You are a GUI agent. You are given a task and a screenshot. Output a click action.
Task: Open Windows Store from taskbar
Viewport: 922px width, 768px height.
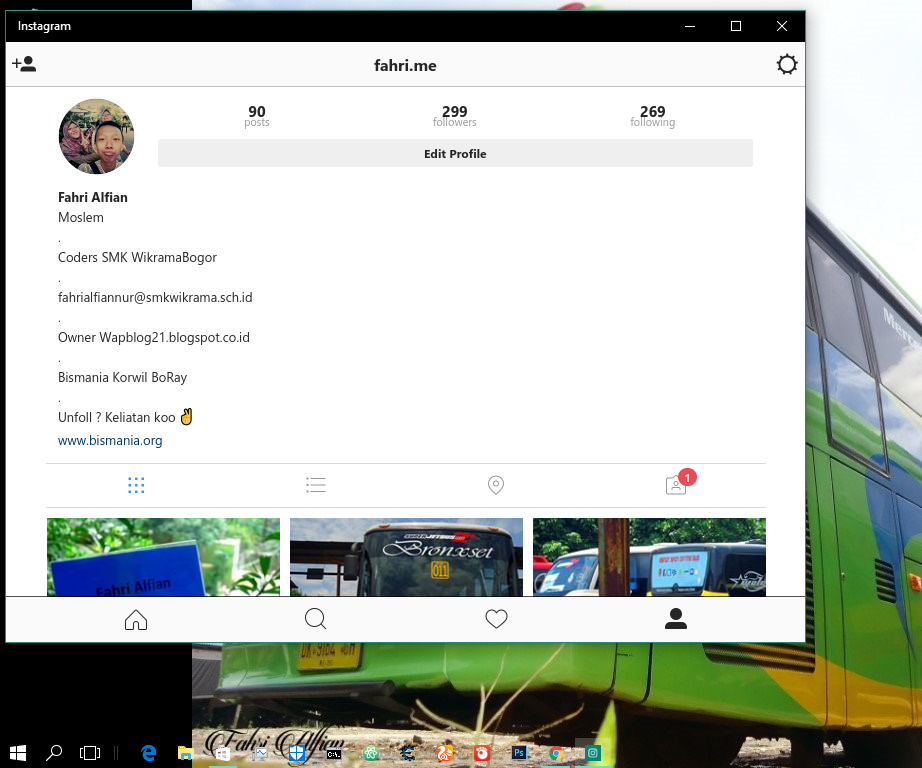click(x=222, y=753)
